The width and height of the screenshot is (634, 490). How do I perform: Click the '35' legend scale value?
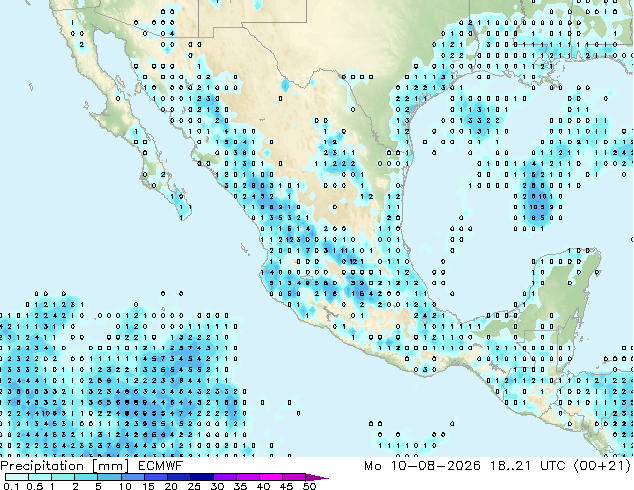(x=240, y=486)
